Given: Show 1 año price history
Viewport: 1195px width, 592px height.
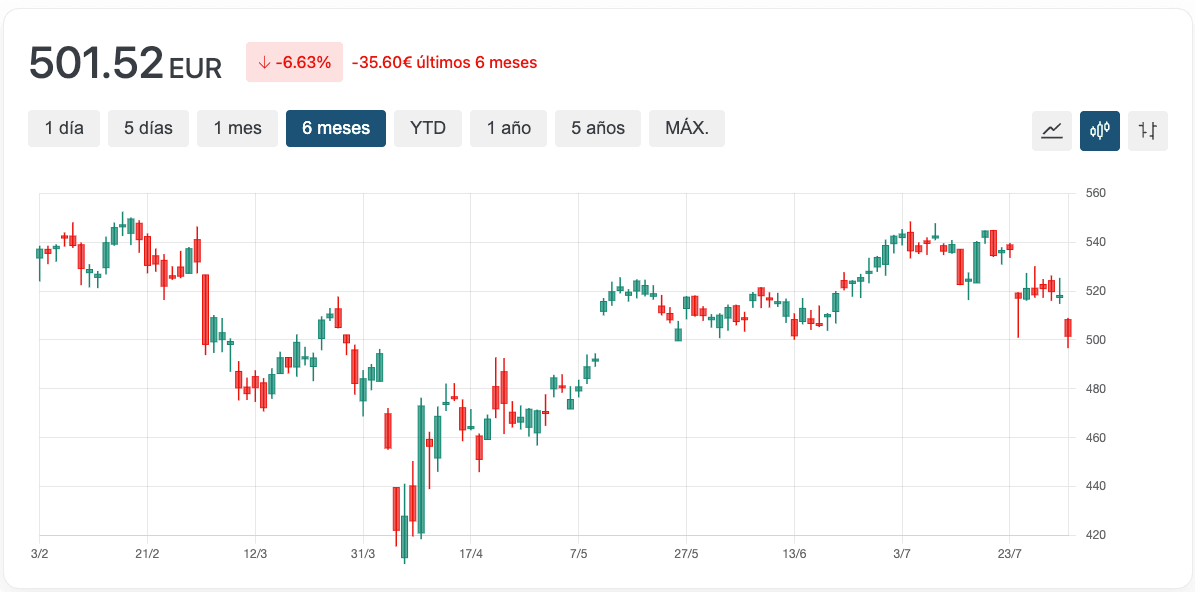Looking at the screenshot, I should 509,128.
